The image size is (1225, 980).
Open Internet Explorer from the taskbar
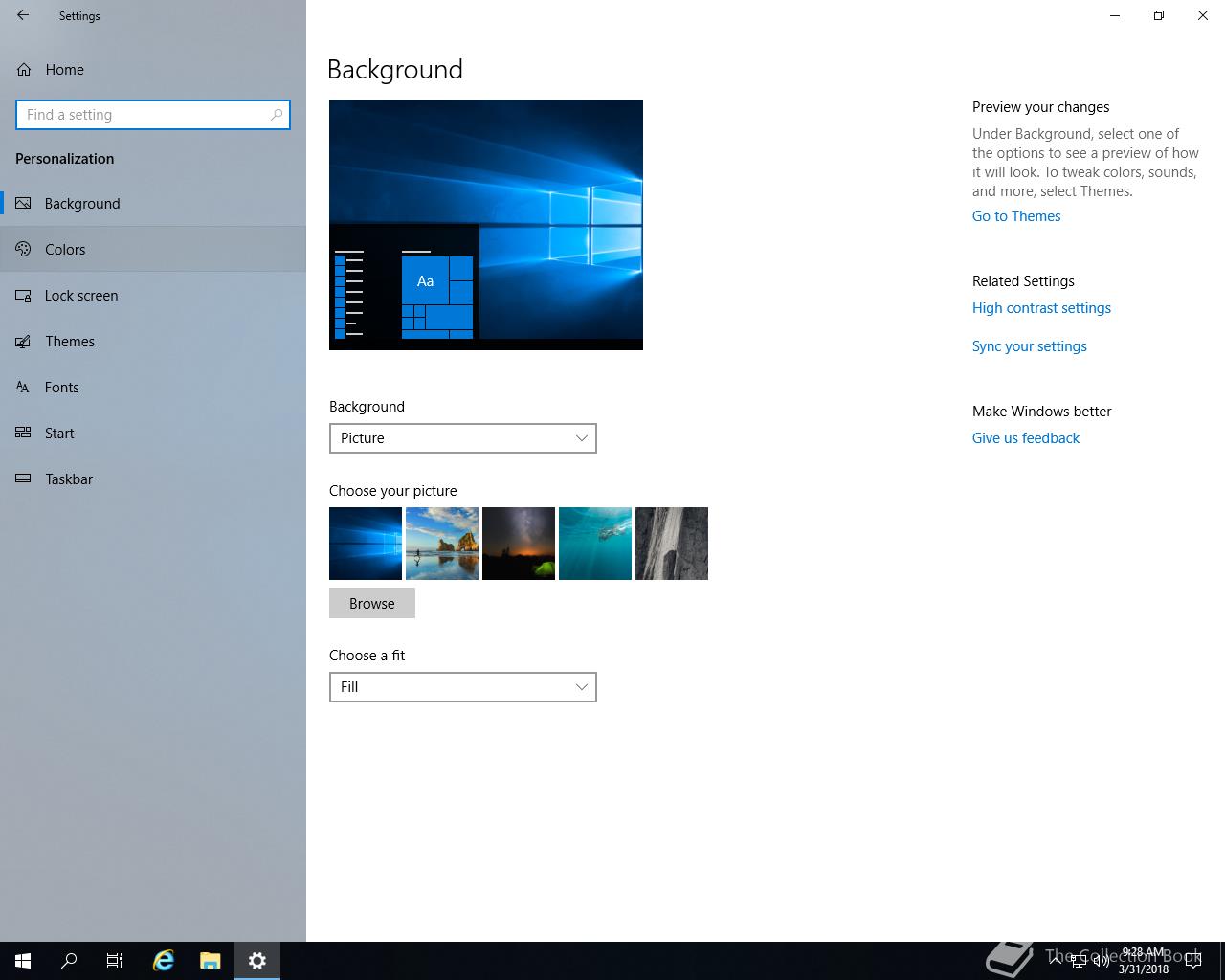pyautogui.click(x=164, y=961)
